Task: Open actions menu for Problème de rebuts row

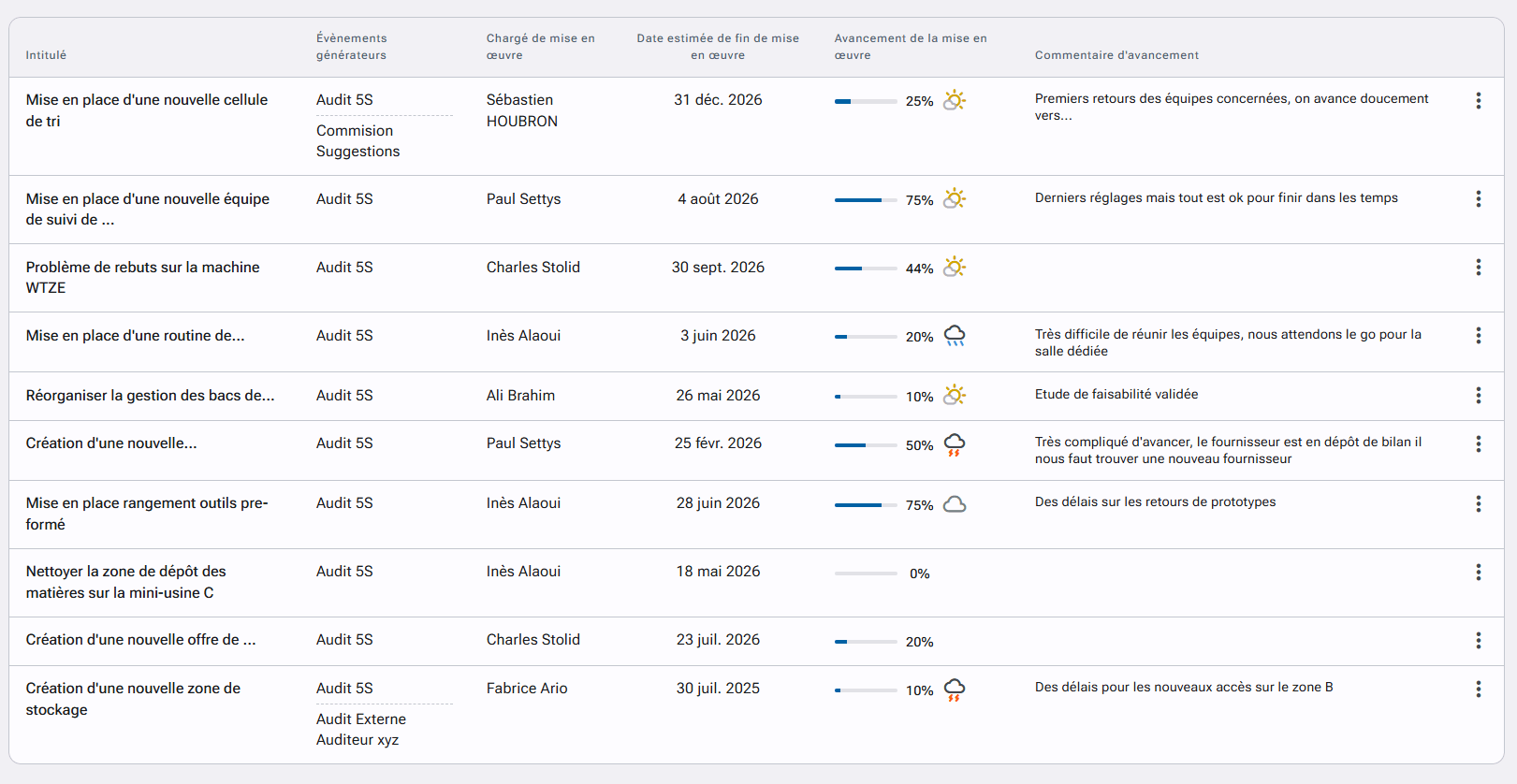Action: [1478, 267]
